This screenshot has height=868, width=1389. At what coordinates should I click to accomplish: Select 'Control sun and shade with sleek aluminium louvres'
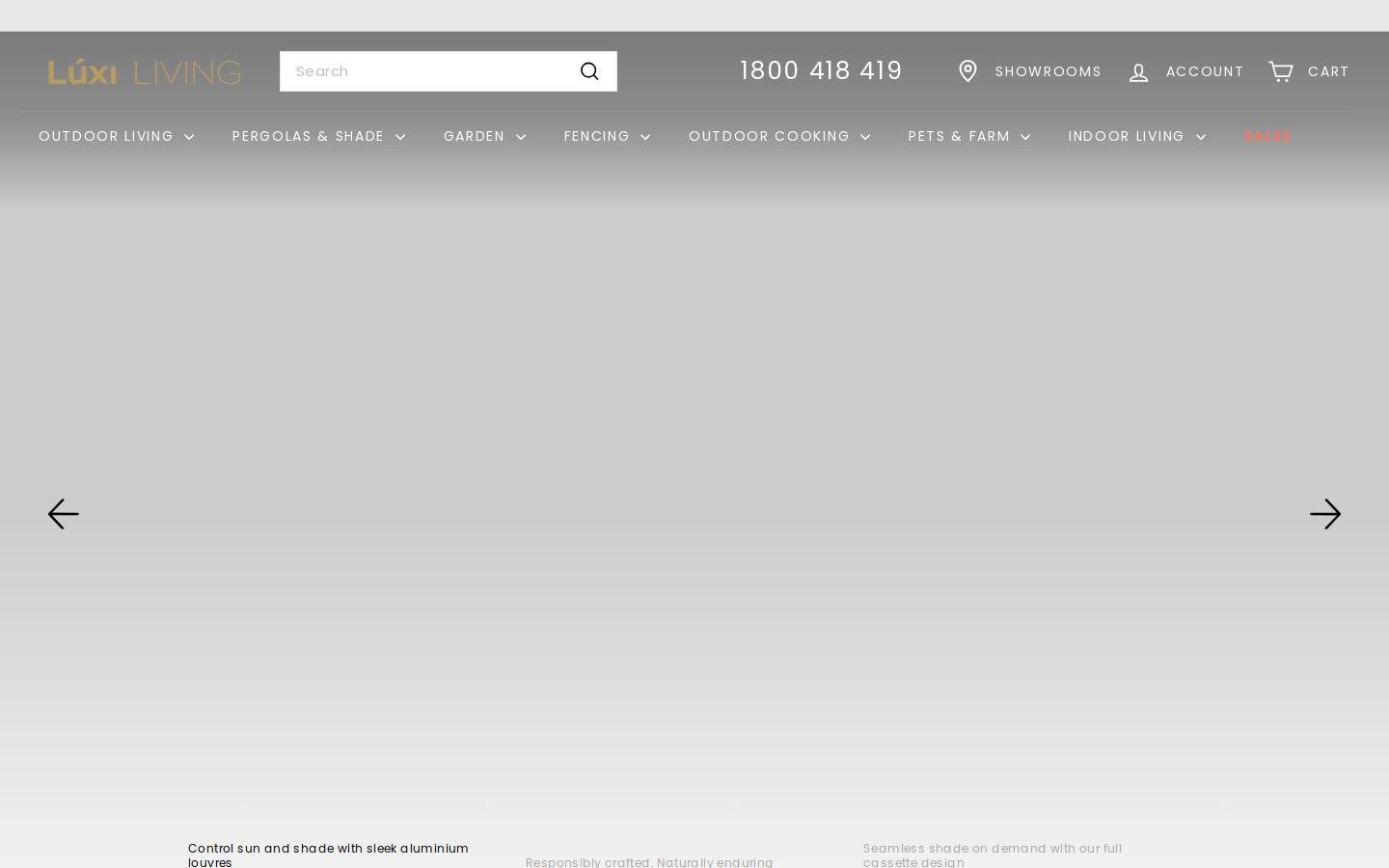328,854
